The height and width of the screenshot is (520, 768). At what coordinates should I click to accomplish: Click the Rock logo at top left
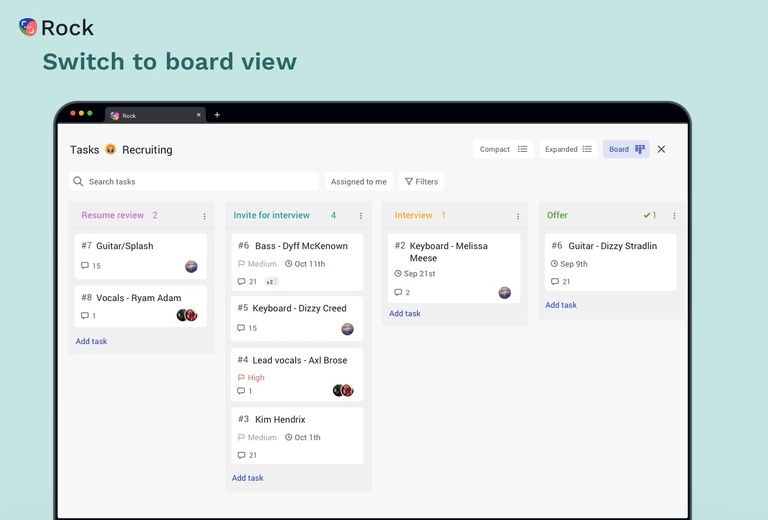point(28,28)
